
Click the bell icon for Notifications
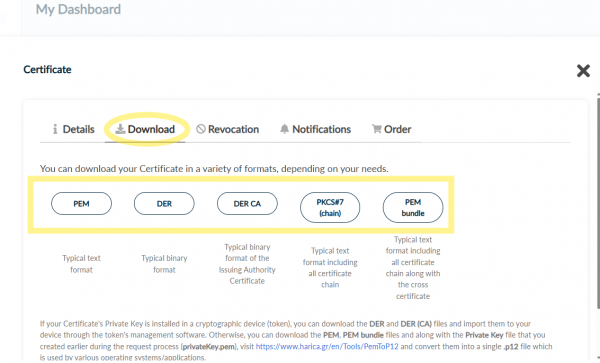point(284,129)
